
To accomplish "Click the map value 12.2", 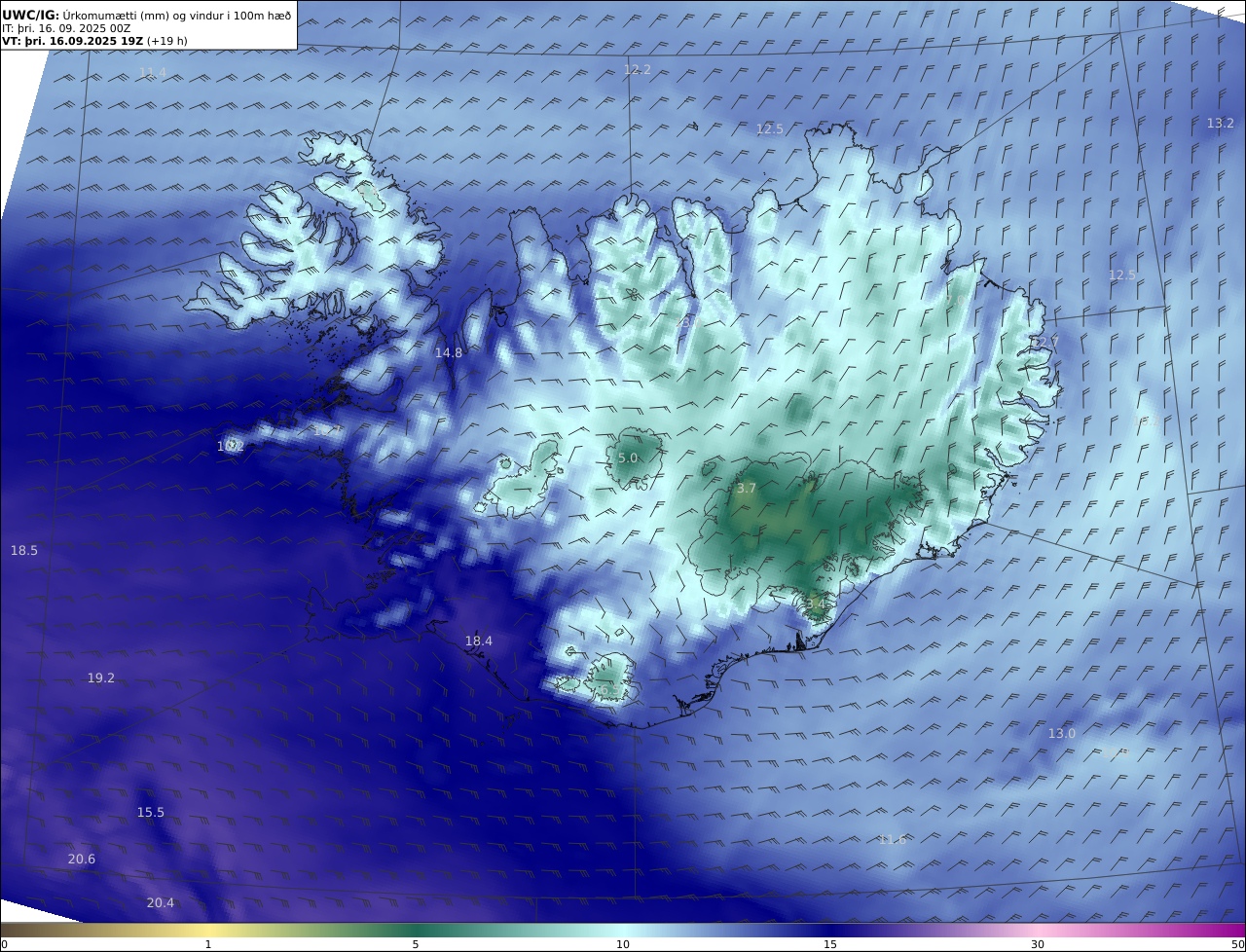I will pos(638,70).
